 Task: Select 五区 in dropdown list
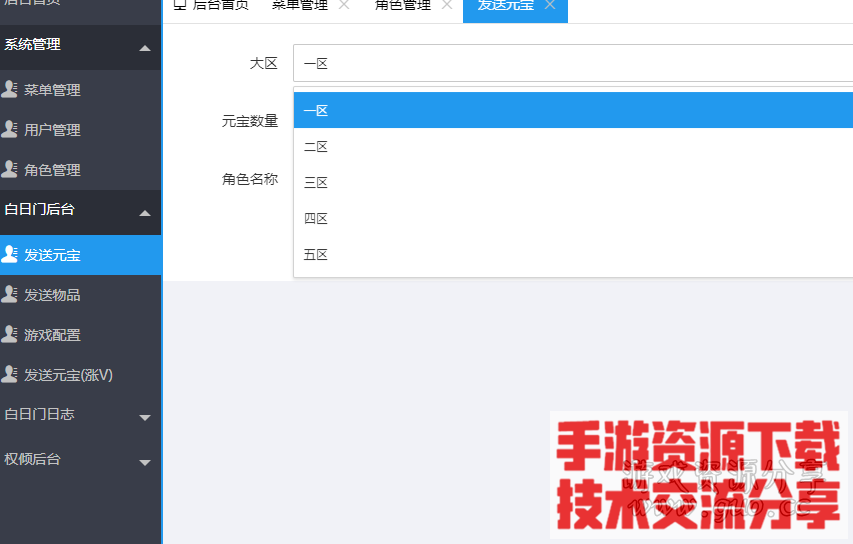[x=573, y=254]
